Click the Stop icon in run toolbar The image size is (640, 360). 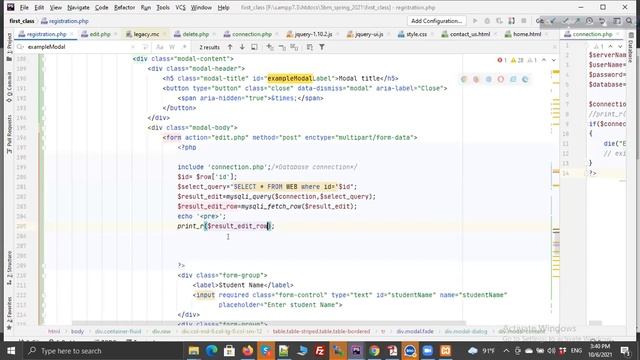point(524,21)
